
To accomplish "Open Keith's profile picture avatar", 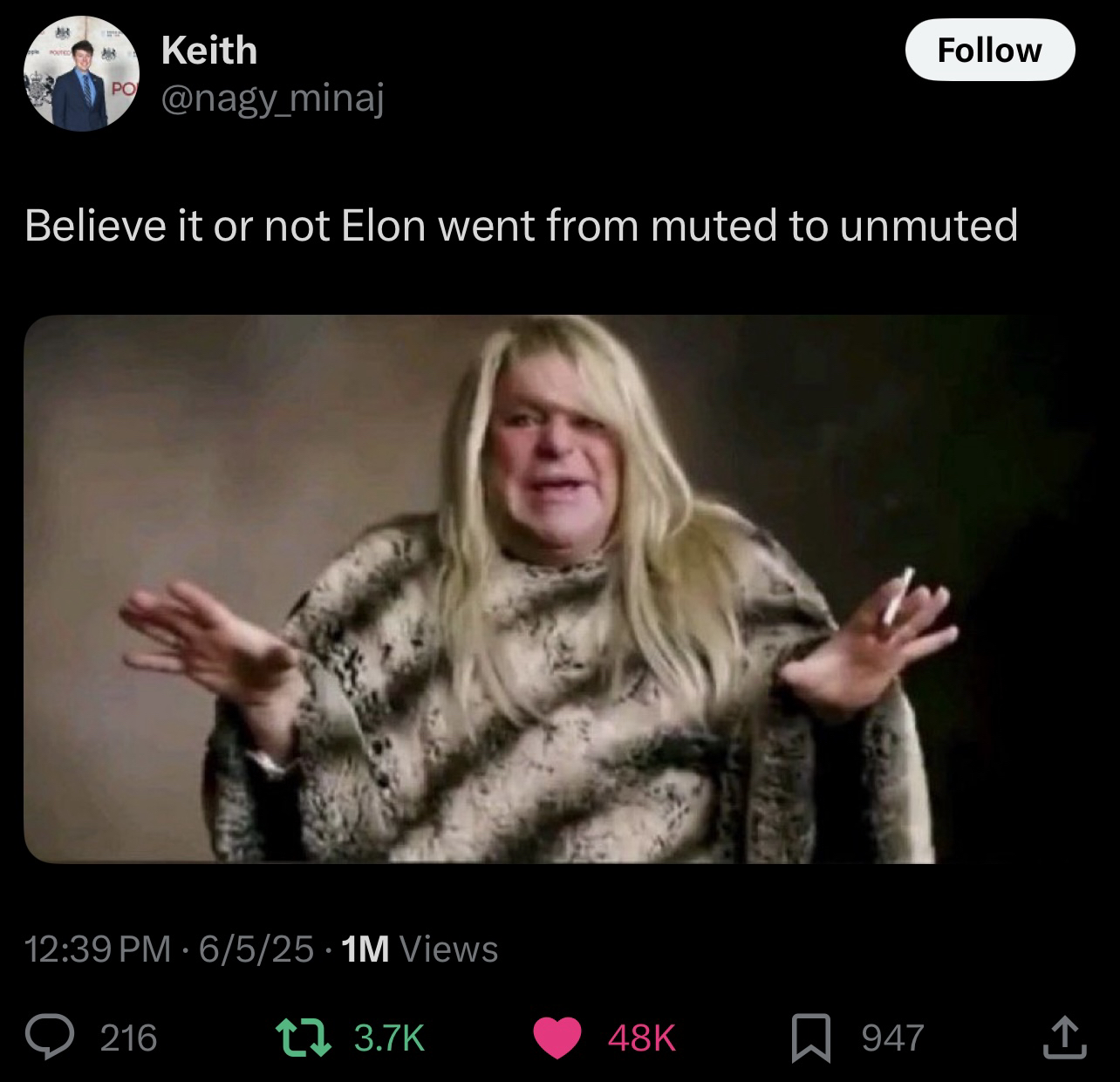I will click(79, 76).
